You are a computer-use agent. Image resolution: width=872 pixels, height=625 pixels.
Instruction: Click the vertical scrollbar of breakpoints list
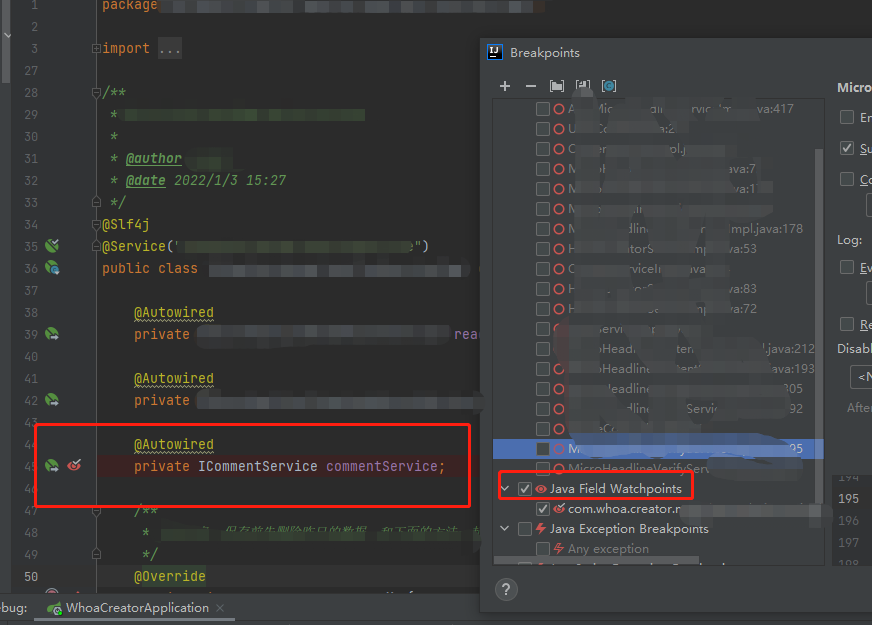tap(818, 325)
